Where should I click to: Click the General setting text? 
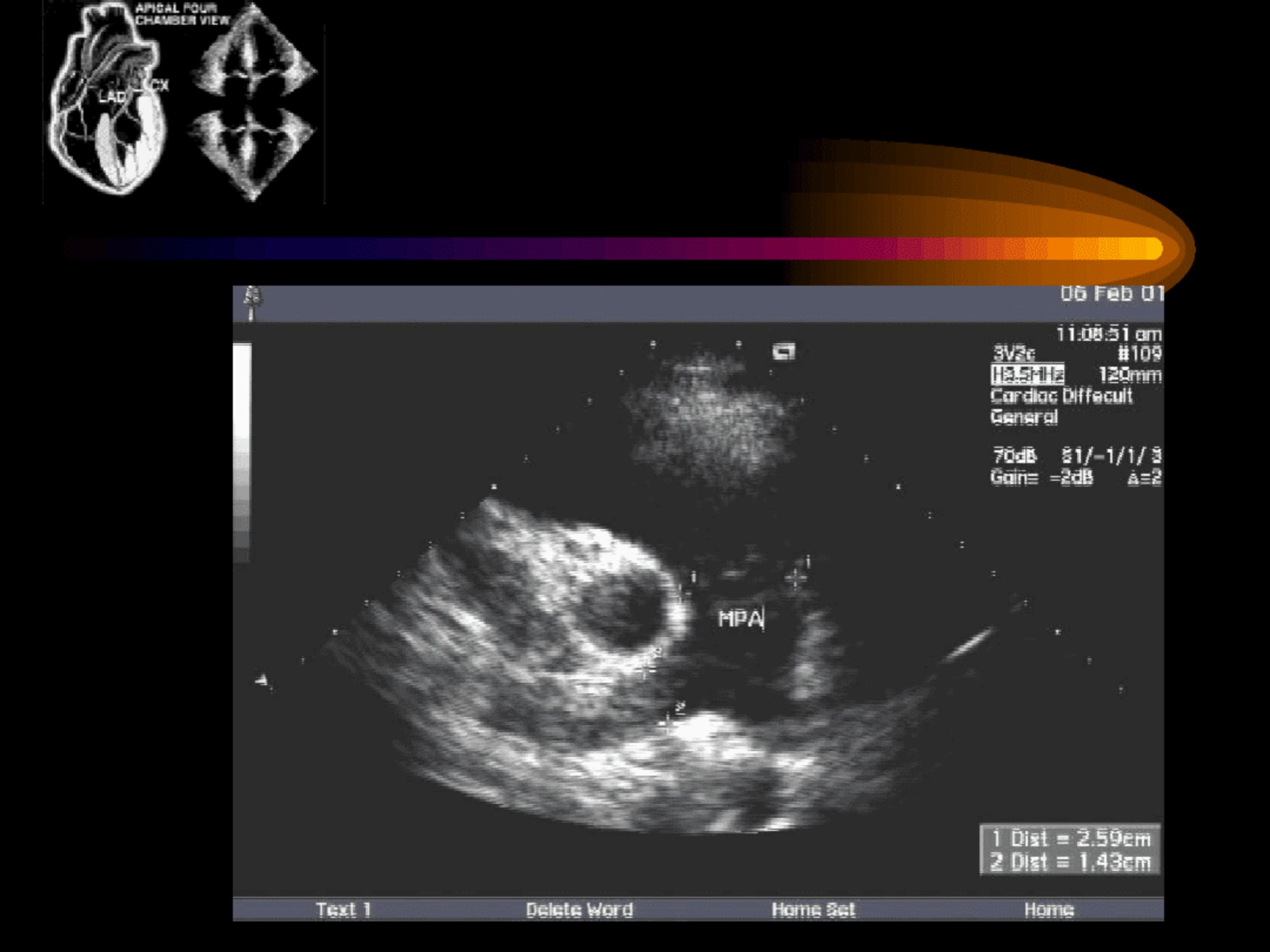[1024, 417]
